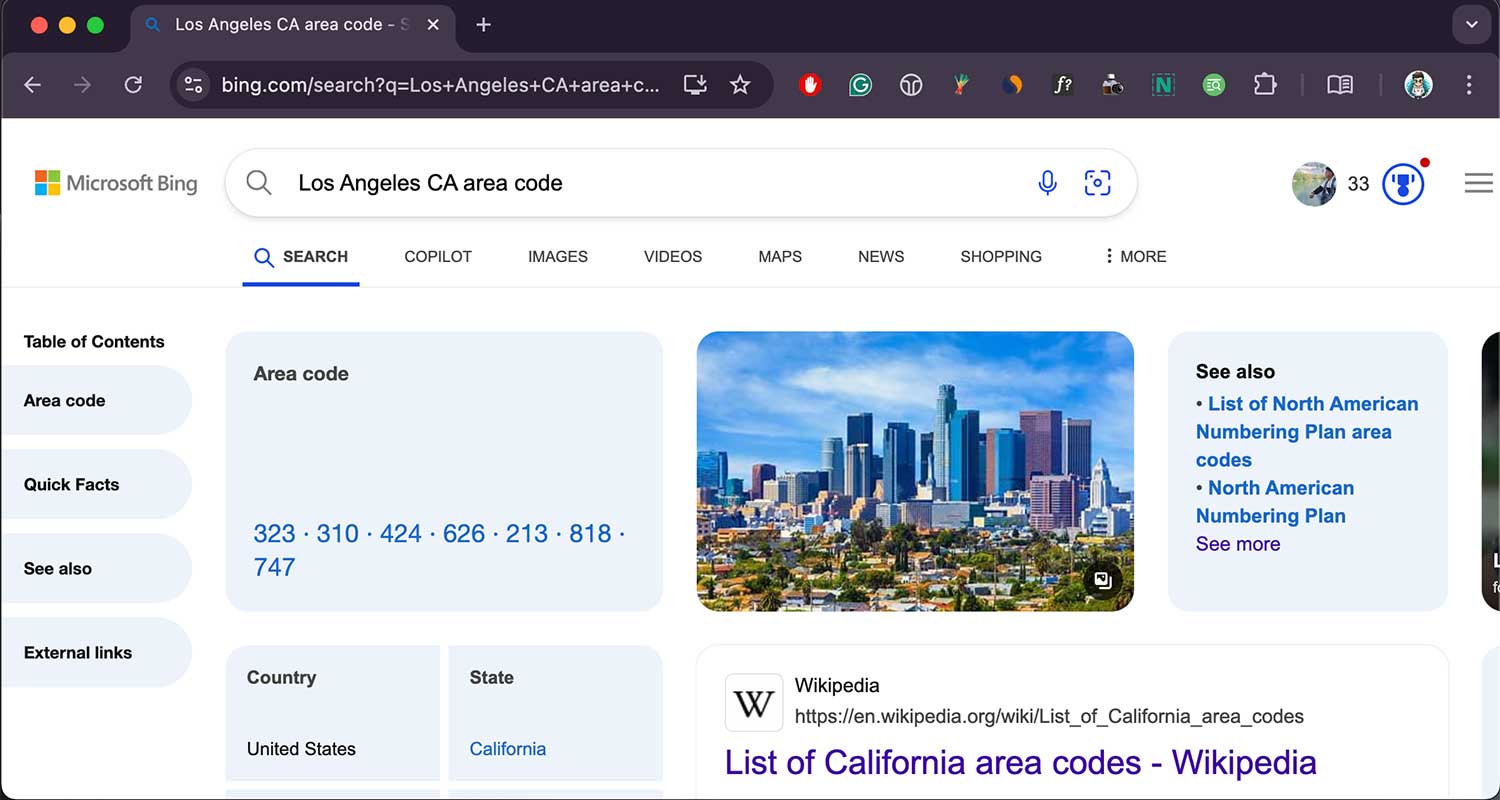Open the Chrome three-dot menu
The height and width of the screenshot is (800, 1500).
pyautogui.click(x=1470, y=85)
